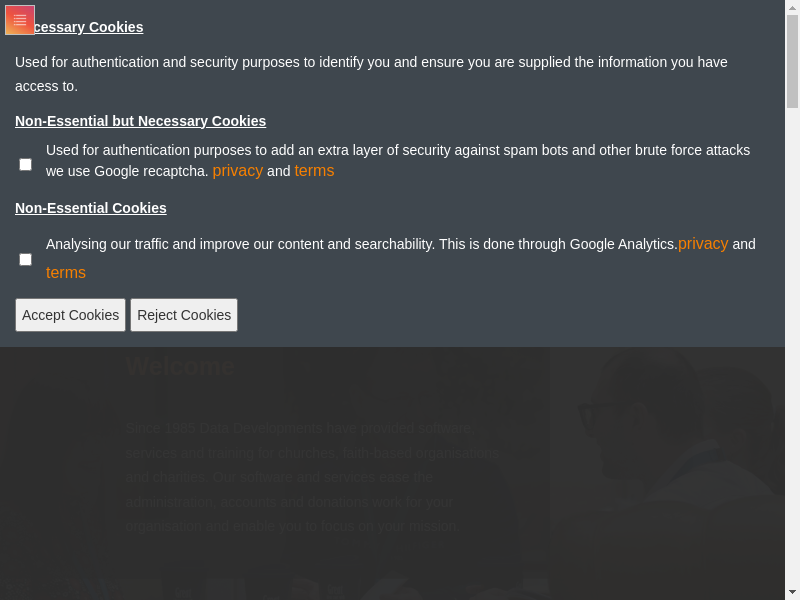Select the Non-Essential but Necessary Cookies heading
Screen dimensions: 800x600
(x=140, y=121)
